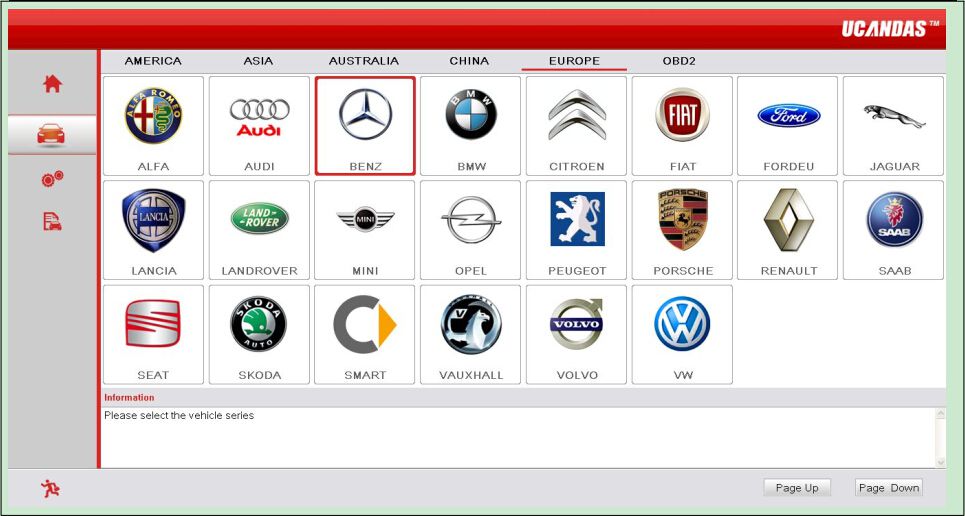The width and height of the screenshot is (965, 516).
Task: Open the OBD2 tab
Action: [679, 61]
